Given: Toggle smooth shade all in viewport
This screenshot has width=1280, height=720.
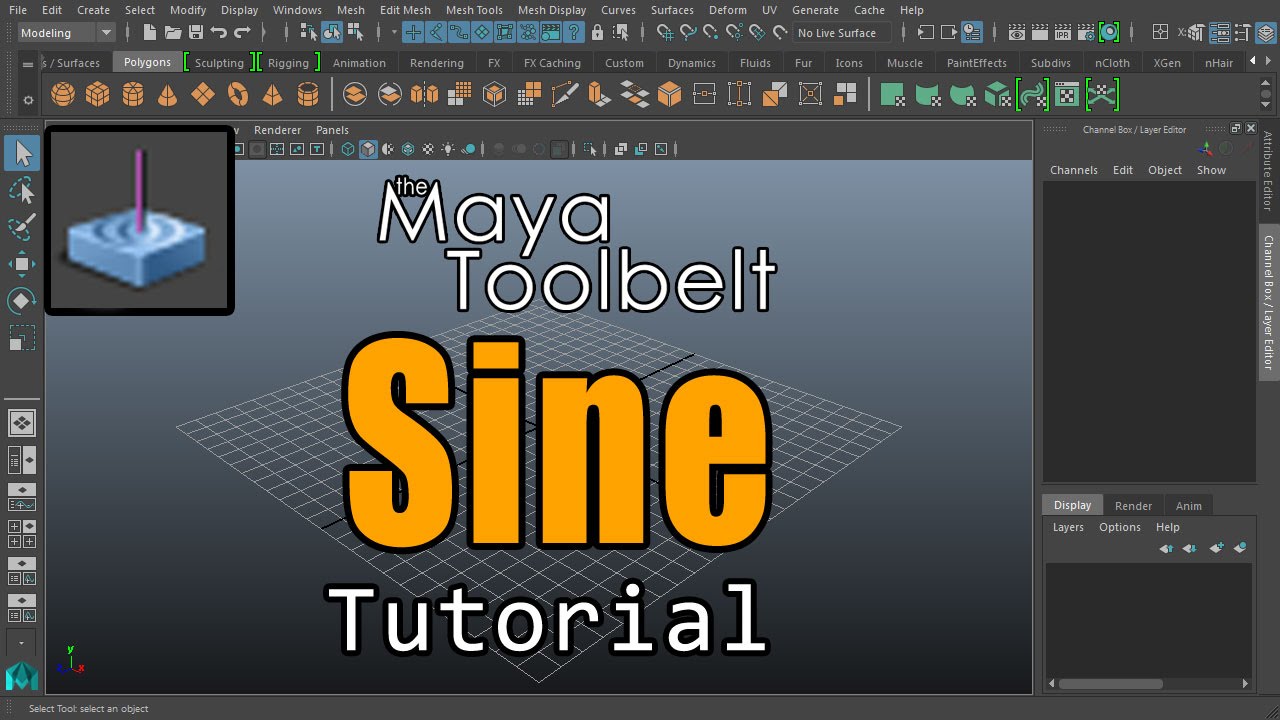Looking at the screenshot, I should point(368,149).
